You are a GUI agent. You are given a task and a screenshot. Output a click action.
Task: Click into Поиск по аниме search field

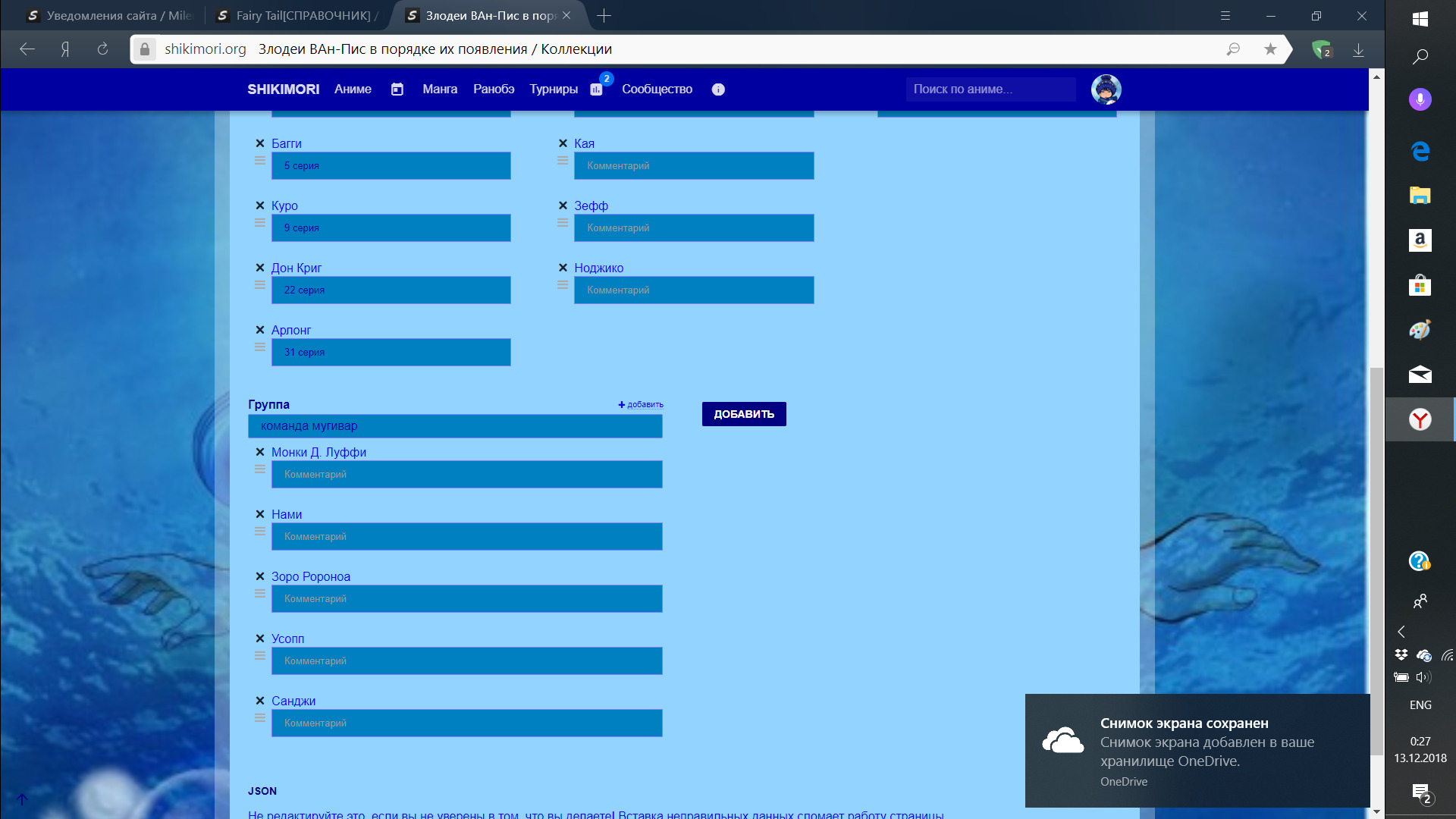tap(990, 89)
